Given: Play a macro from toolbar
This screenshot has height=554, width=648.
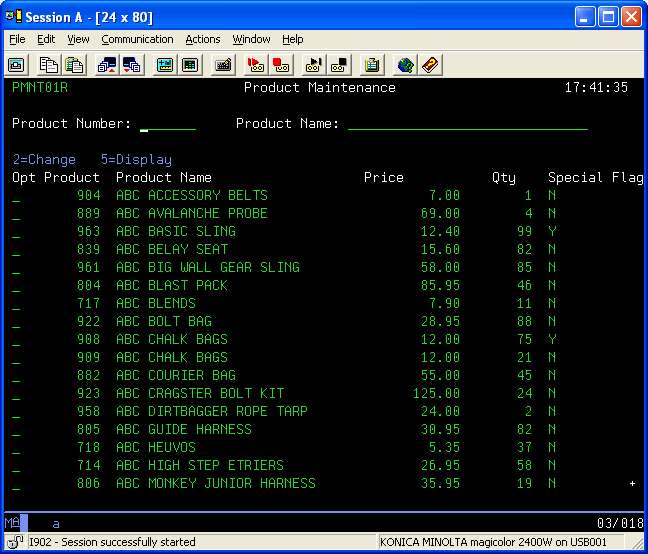Looking at the screenshot, I should click(313, 65).
